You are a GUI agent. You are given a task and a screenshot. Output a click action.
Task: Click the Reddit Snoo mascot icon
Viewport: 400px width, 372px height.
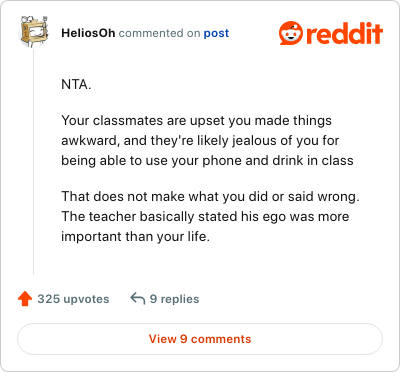coord(291,33)
